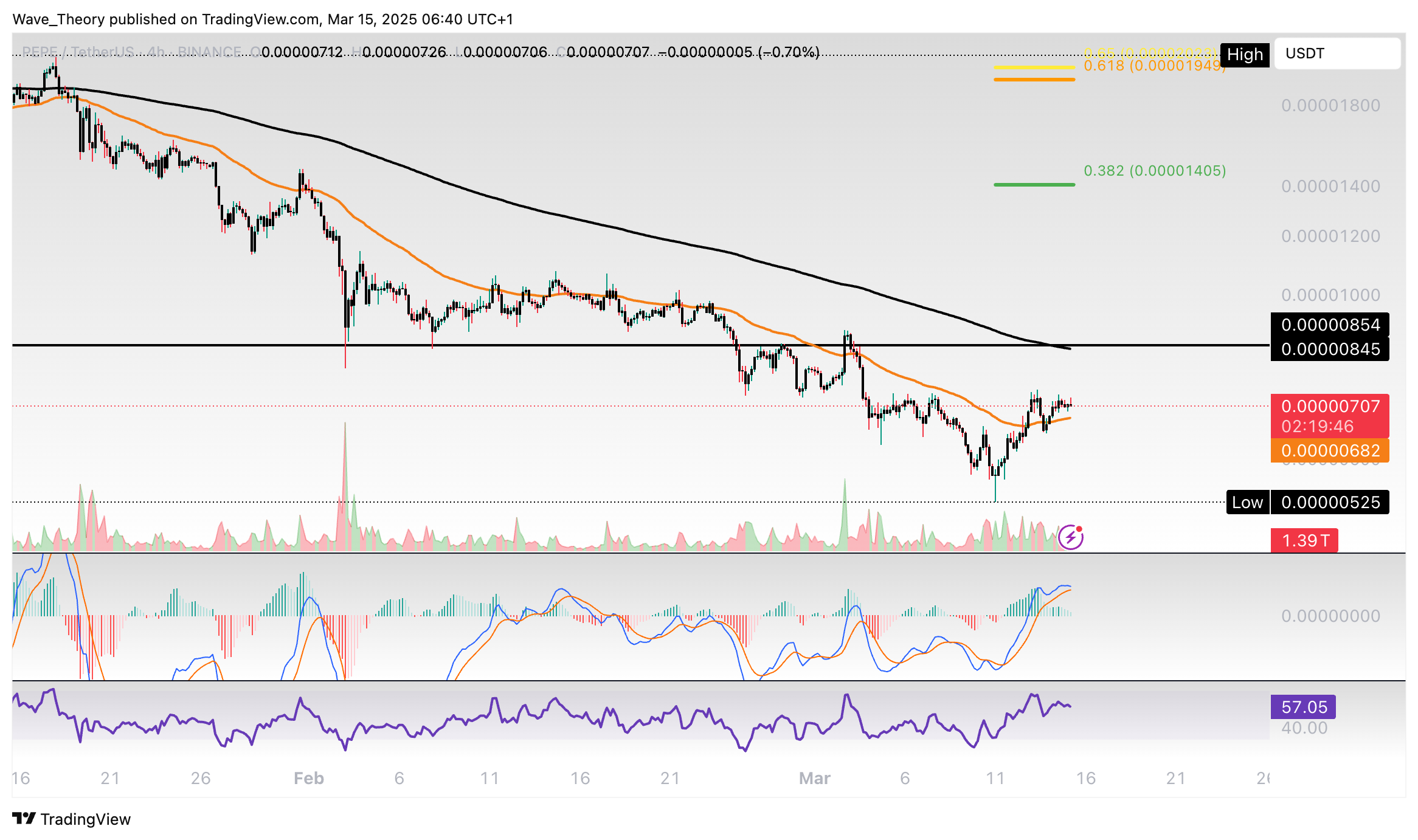This screenshot has width=1418, height=840.
Task: Select the red current price label 0.00000707
Action: coord(1329,407)
